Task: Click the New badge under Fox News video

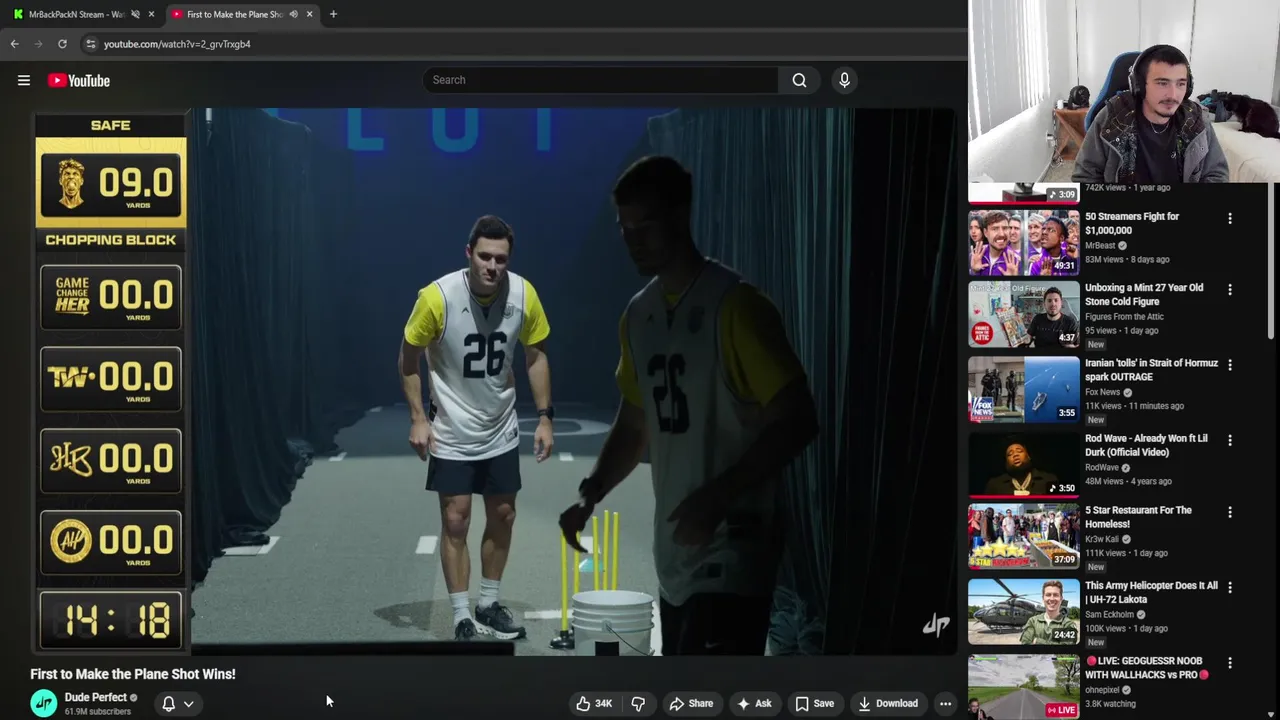Action: pos(1096,420)
